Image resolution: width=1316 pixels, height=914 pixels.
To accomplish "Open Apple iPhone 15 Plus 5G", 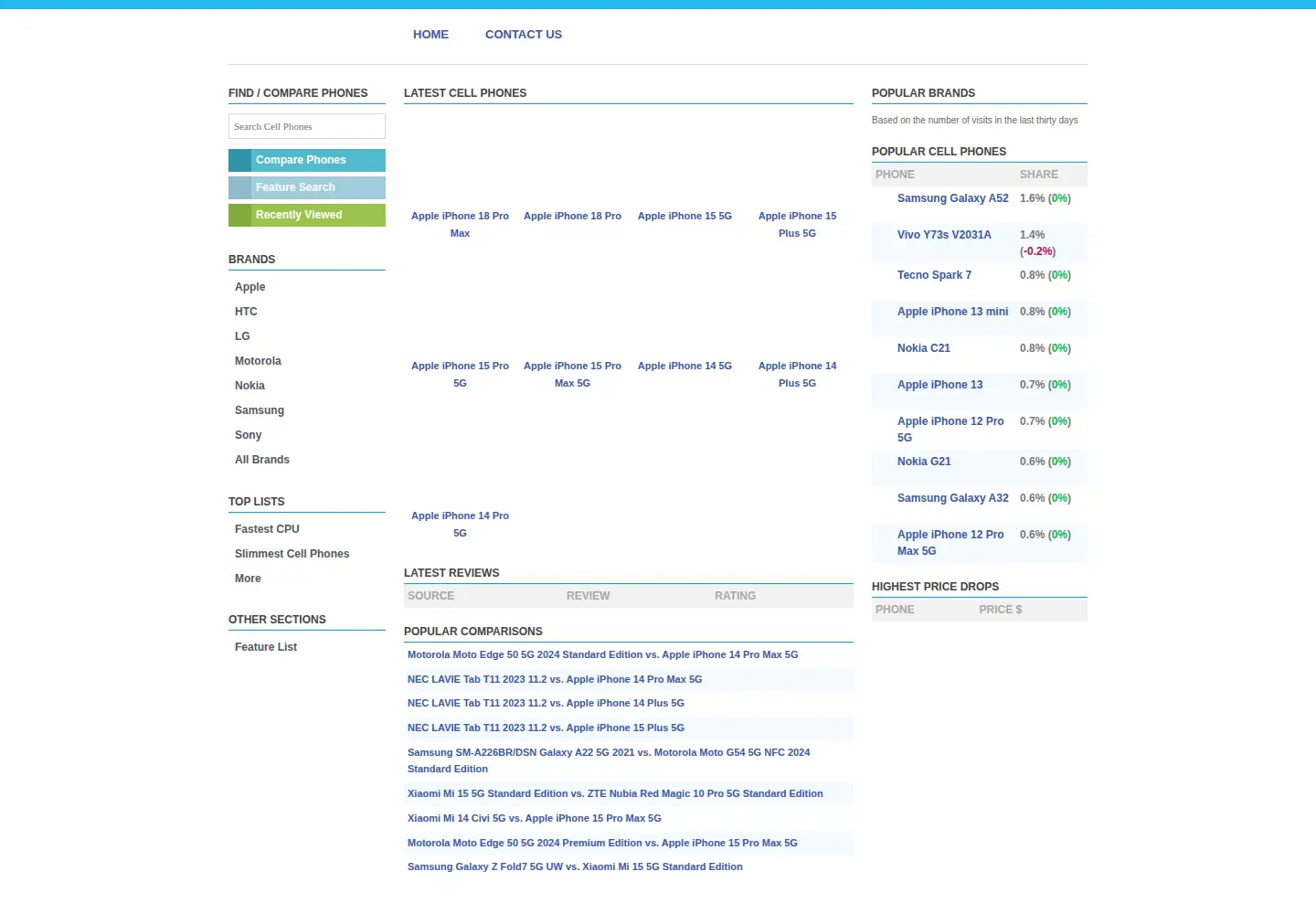I will pos(797,225).
